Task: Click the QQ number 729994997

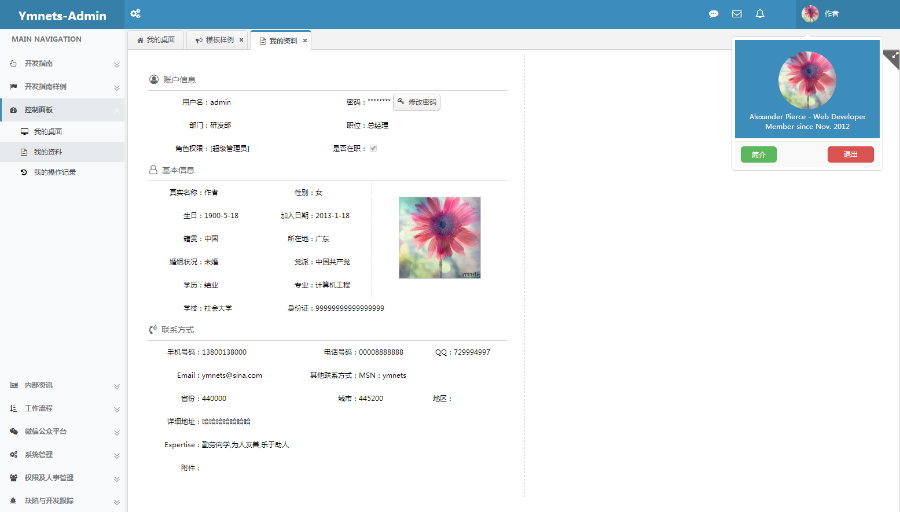Action: pyautogui.click(x=472, y=352)
